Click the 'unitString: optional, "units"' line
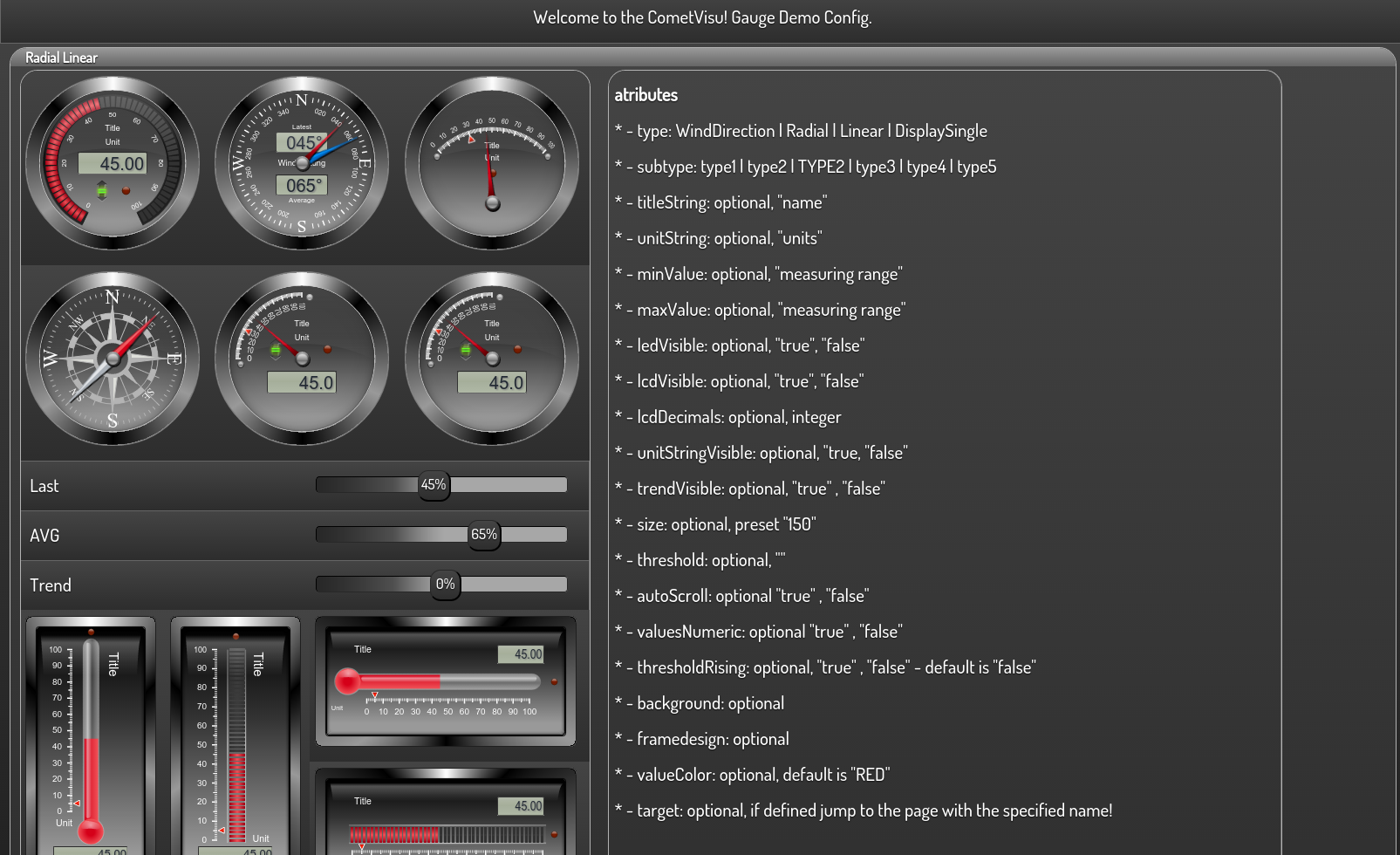 (718, 238)
